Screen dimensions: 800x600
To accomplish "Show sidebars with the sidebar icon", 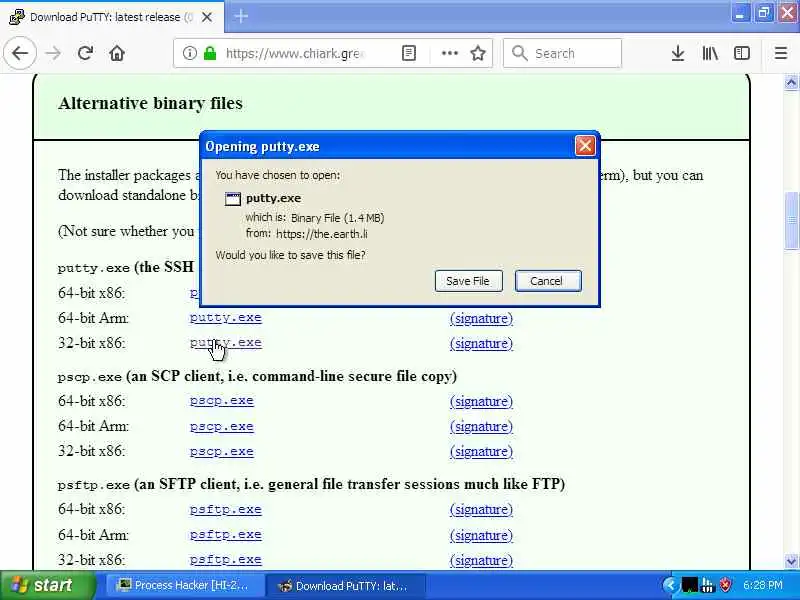I will 741,53.
